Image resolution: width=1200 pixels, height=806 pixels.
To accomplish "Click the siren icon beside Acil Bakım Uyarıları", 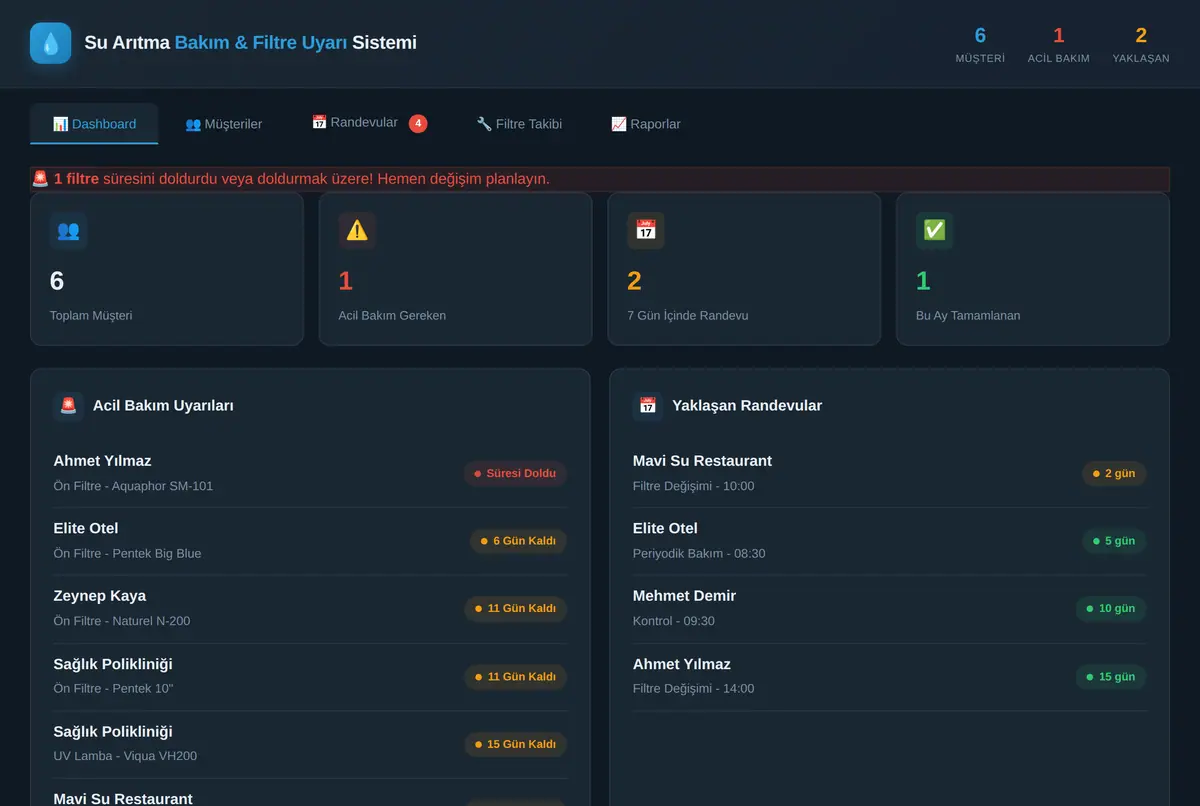I will point(68,405).
